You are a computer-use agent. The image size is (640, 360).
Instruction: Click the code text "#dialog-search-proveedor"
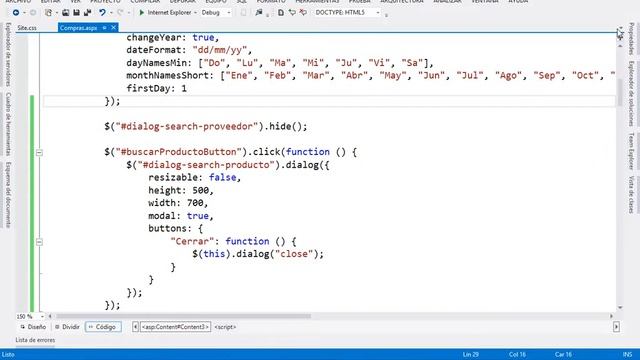(x=187, y=127)
